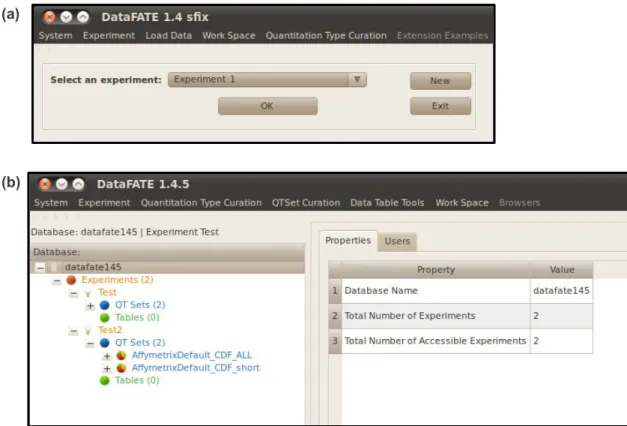Screen dimensions: 627x426
Task: Click row header number 1
Action: pos(335,291)
